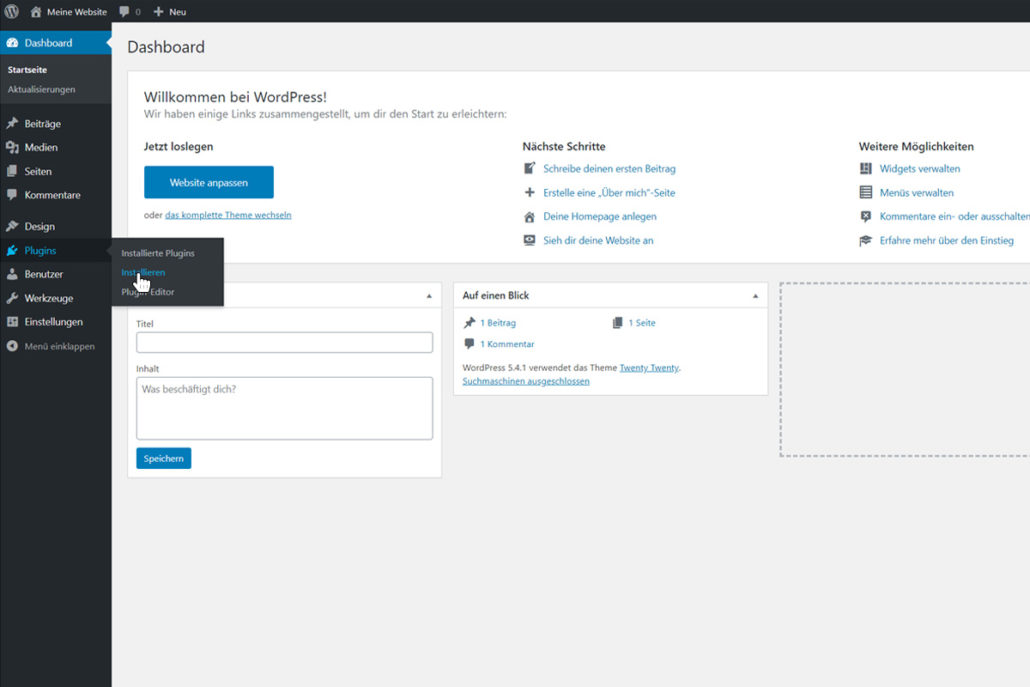Click the home icon beside Meine Website
This screenshot has width=1030, height=687.
tap(37, 12)
